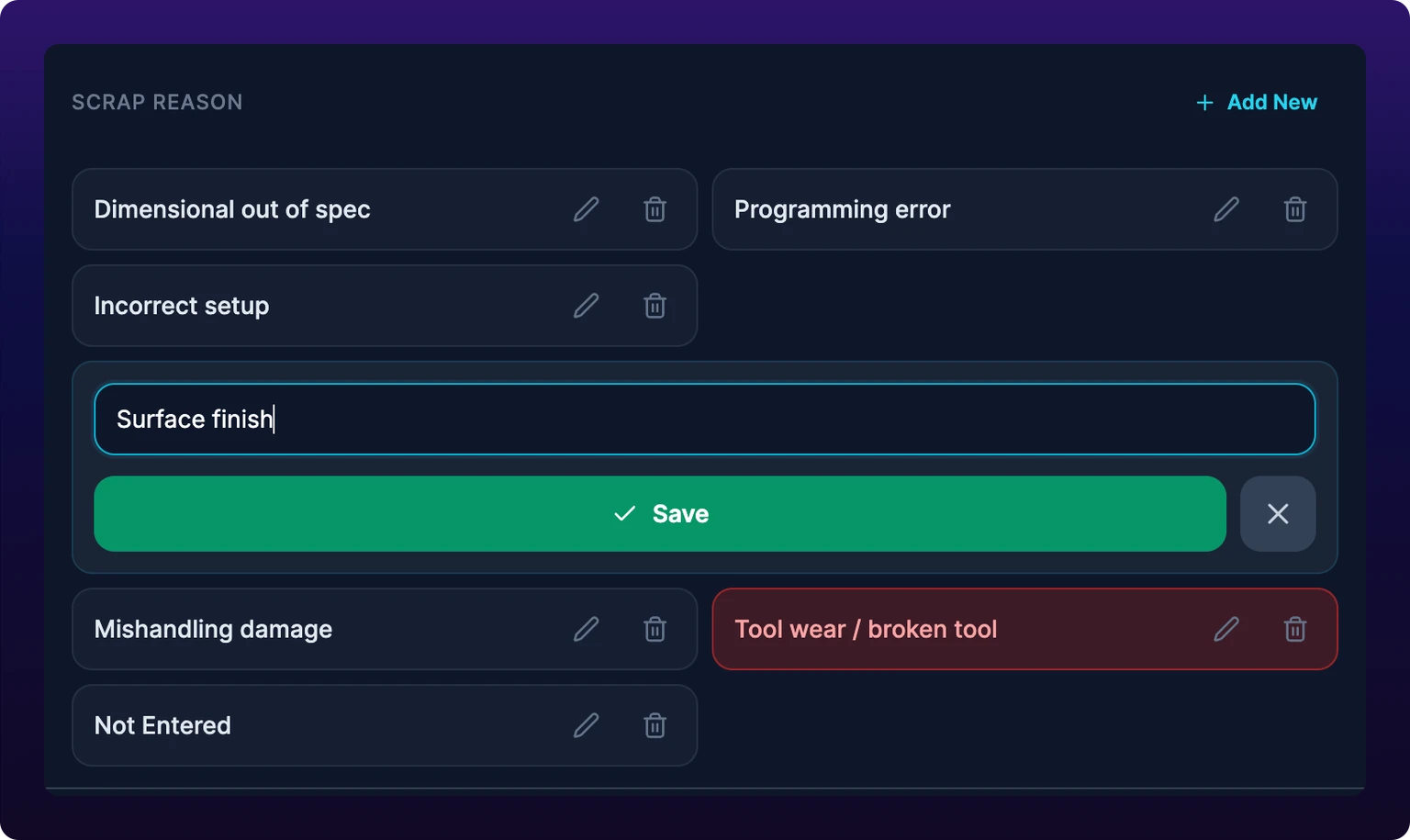Image resolution: width=1410 pixels, height=840 pixels.
Task: Delete Tool wear / broken tool entry
Action: click(x=1294, y=629)
